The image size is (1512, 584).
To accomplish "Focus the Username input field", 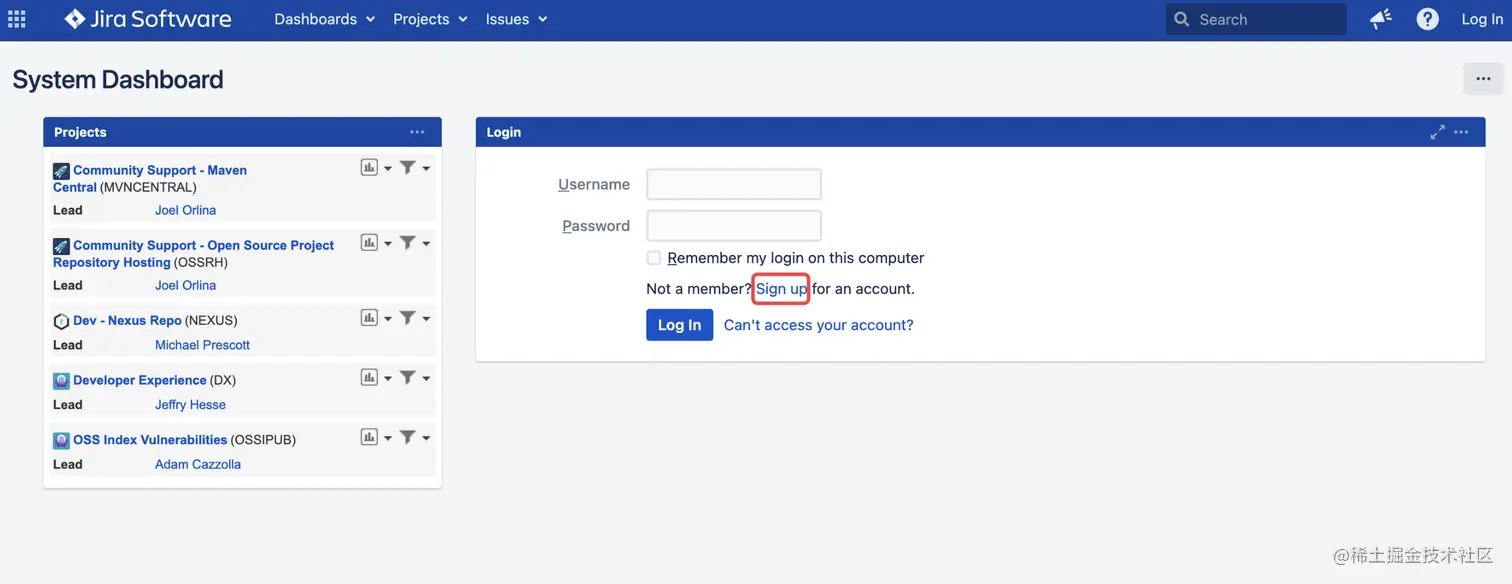I will (x=734, y=184).
